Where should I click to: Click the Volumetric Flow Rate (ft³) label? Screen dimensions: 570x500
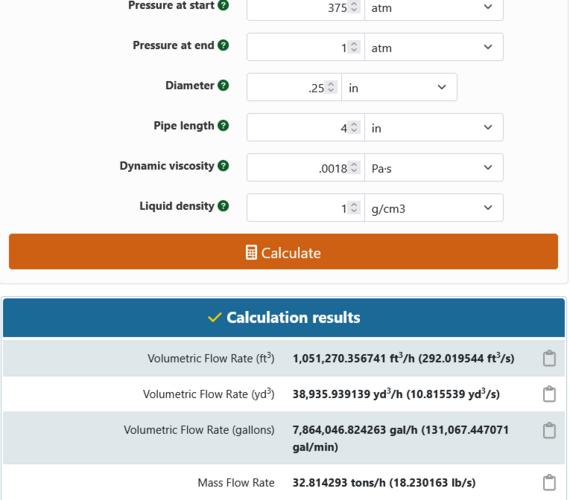click(x=211, y=358)
